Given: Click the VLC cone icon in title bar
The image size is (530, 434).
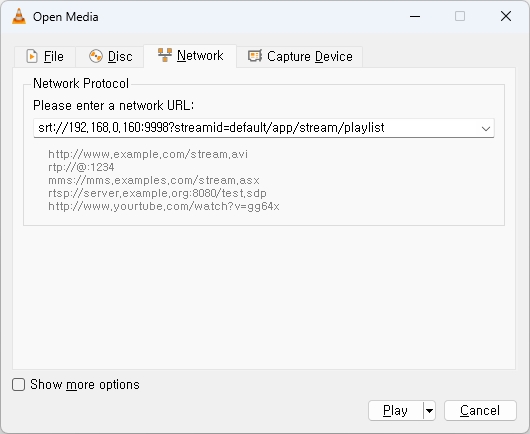Looking at the screenshot, I should point(19,17).
